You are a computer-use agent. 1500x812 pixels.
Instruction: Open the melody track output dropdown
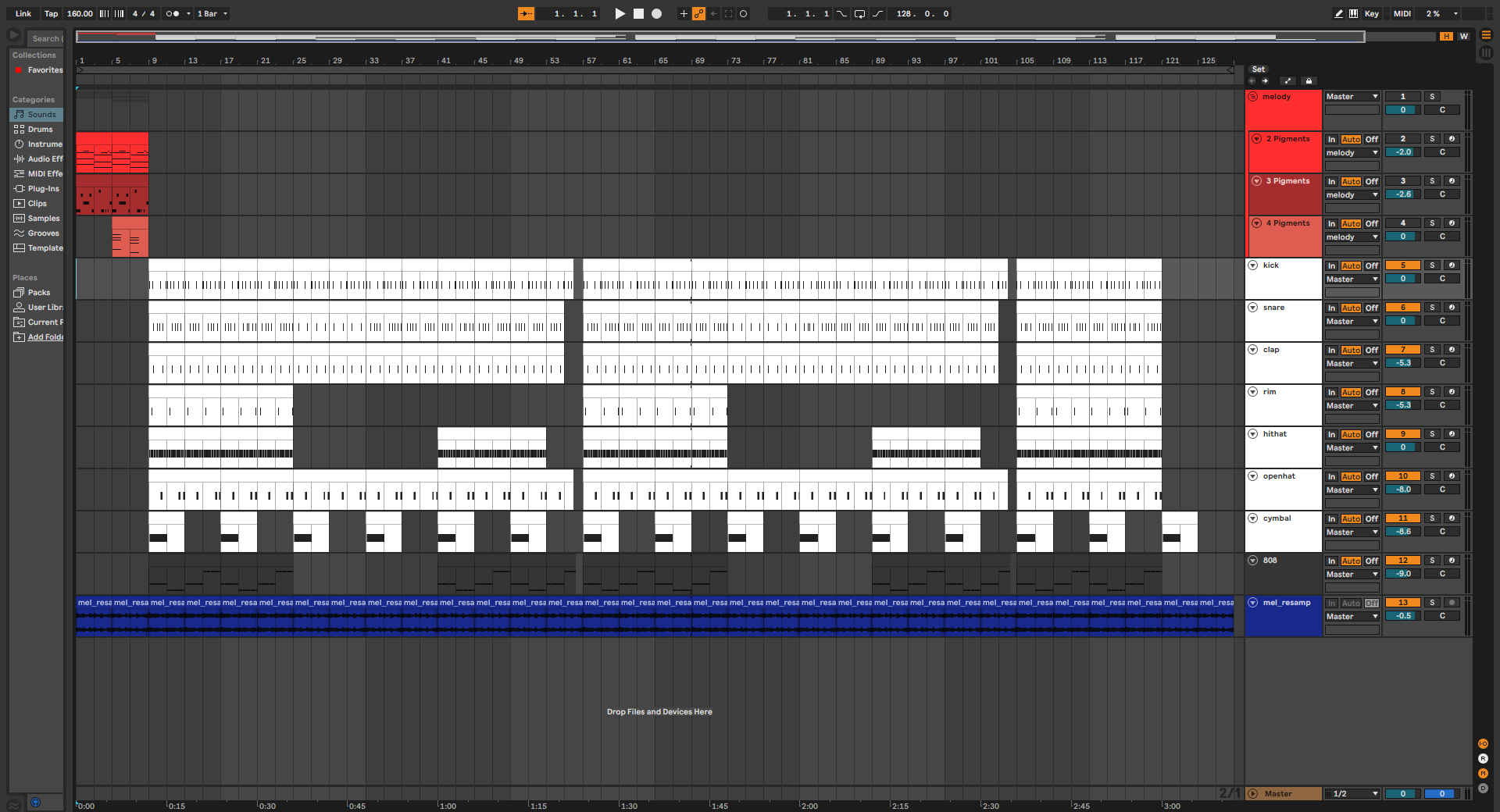click(1352, 97)
